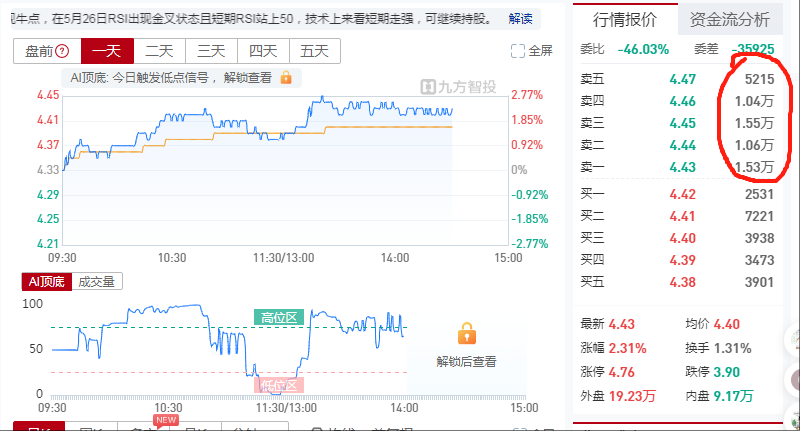Open the 资金流分析 tab
800x431 pixels.
tap(730, 19)
